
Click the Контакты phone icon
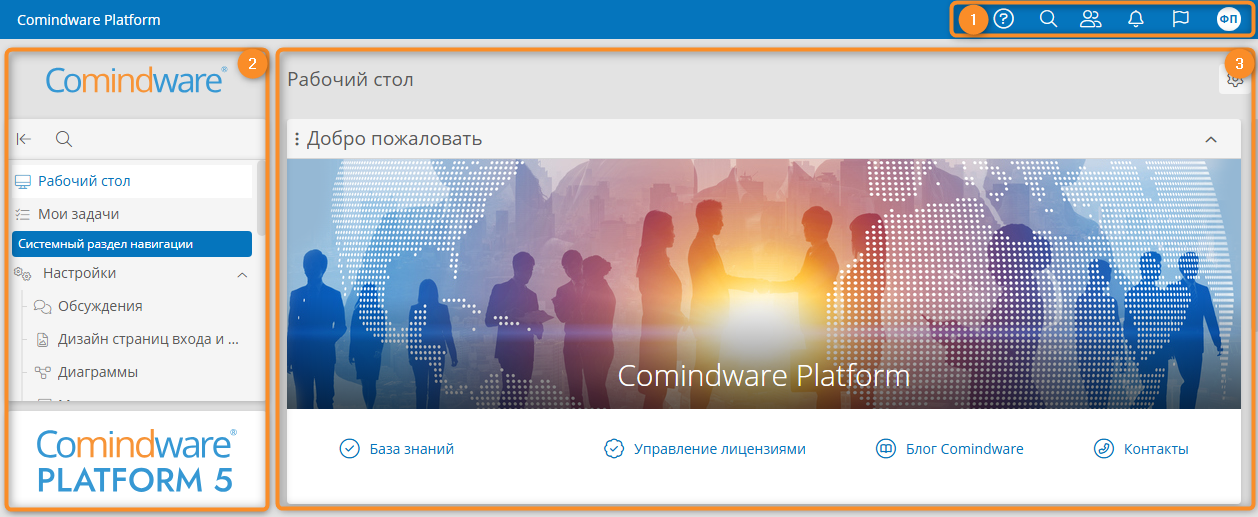(x=1103, y=449)
